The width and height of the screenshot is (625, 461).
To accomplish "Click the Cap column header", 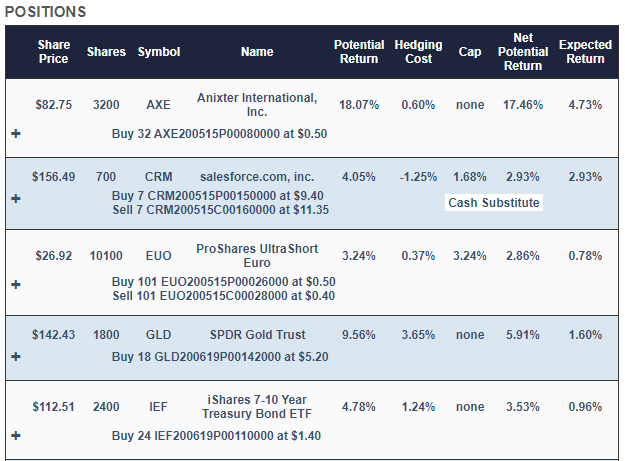I will [469, 52].
